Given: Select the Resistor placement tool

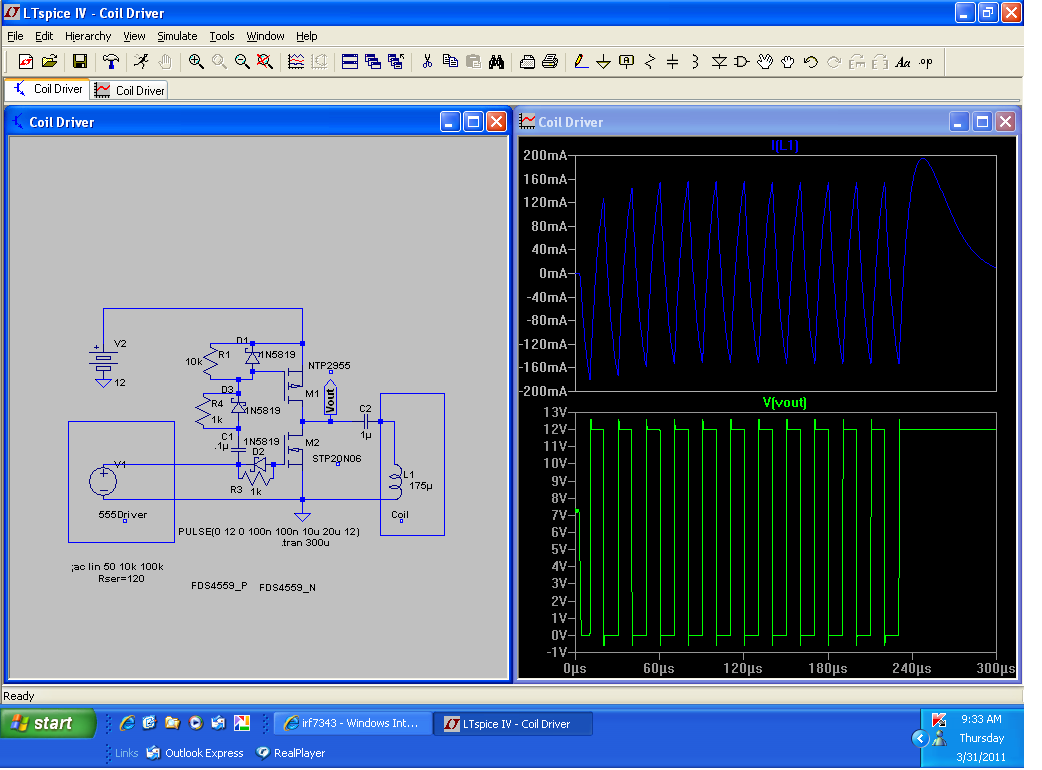Looking at the screenshot, I should [650, 62].
